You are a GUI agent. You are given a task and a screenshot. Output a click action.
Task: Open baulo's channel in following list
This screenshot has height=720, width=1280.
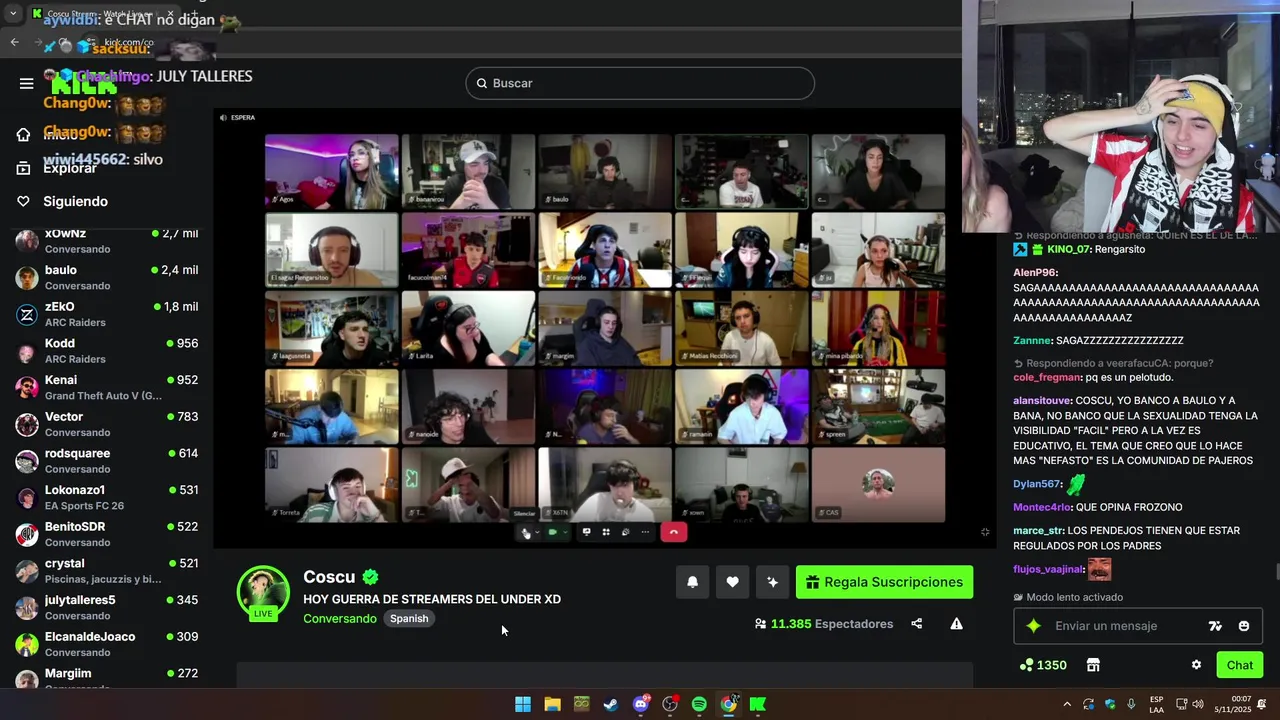106,277
